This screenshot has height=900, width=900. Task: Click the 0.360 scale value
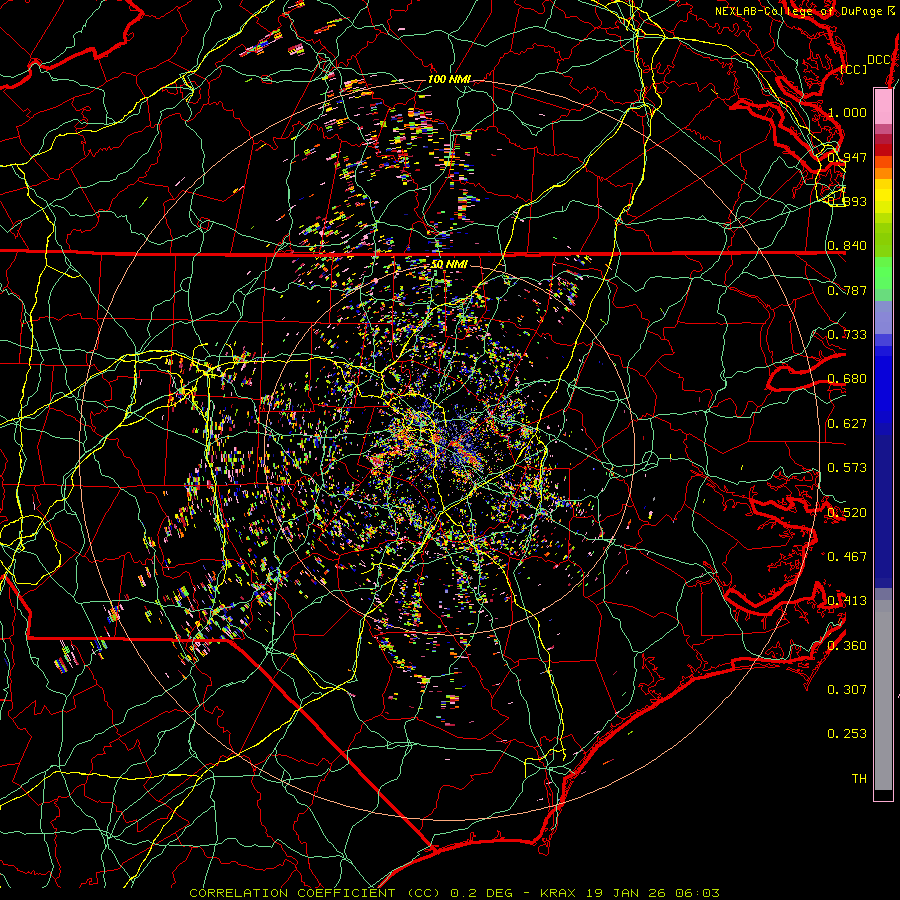click(x=847, y=646)
